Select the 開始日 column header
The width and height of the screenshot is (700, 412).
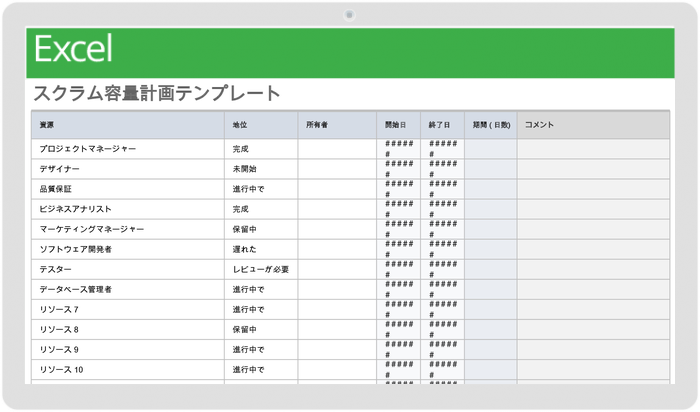click(396, 125)
